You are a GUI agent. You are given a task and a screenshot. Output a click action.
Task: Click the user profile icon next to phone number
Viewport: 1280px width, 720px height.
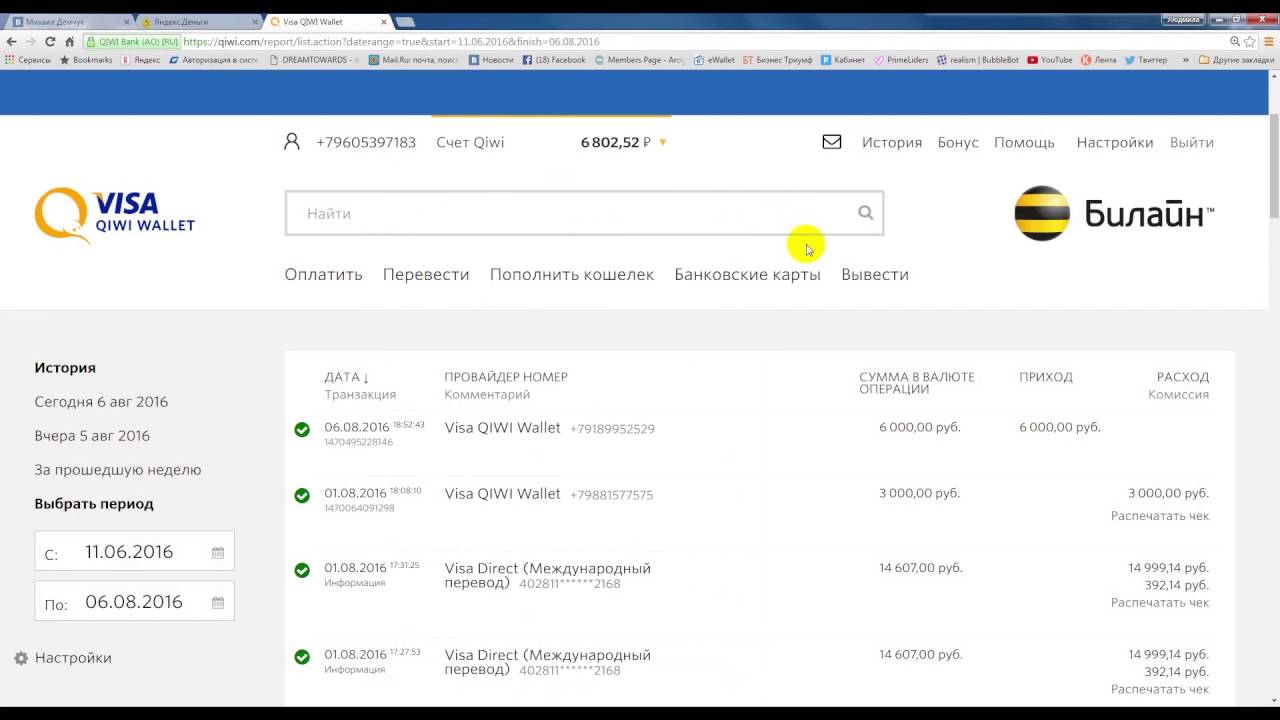pos(292,142)
